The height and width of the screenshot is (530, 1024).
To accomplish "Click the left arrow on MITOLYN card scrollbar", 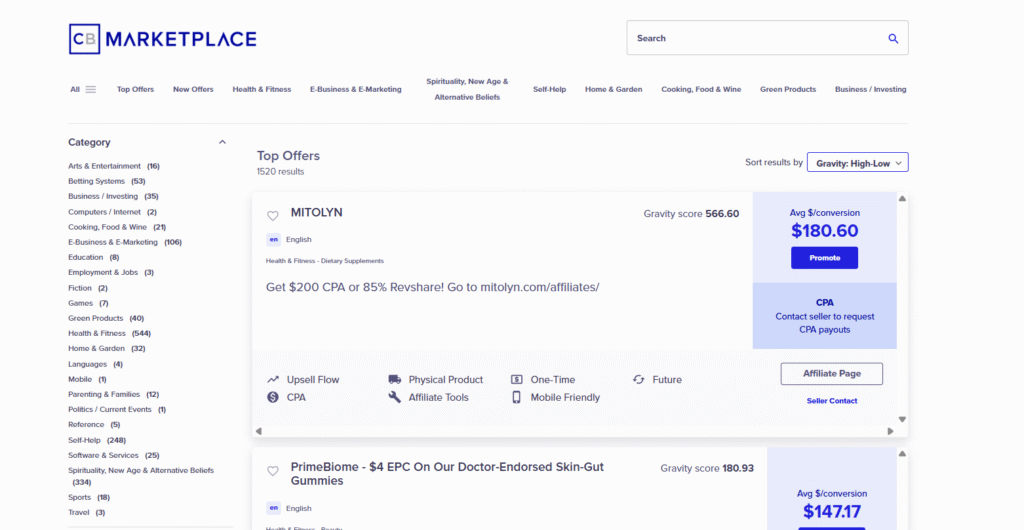I will click(x=259, y=431).
